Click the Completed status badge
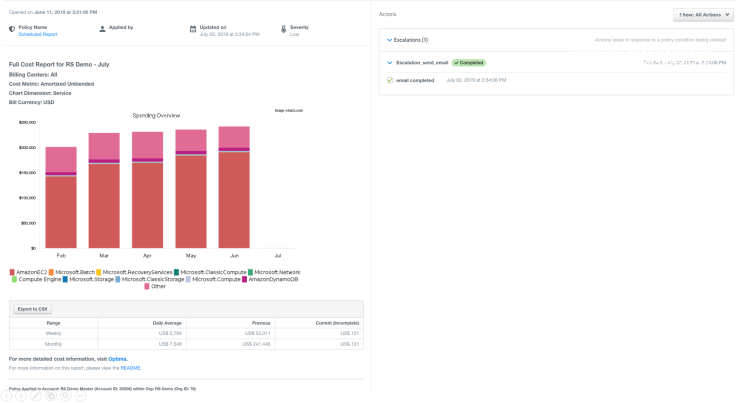Viewport: 750px width, 403px height. 468,62
